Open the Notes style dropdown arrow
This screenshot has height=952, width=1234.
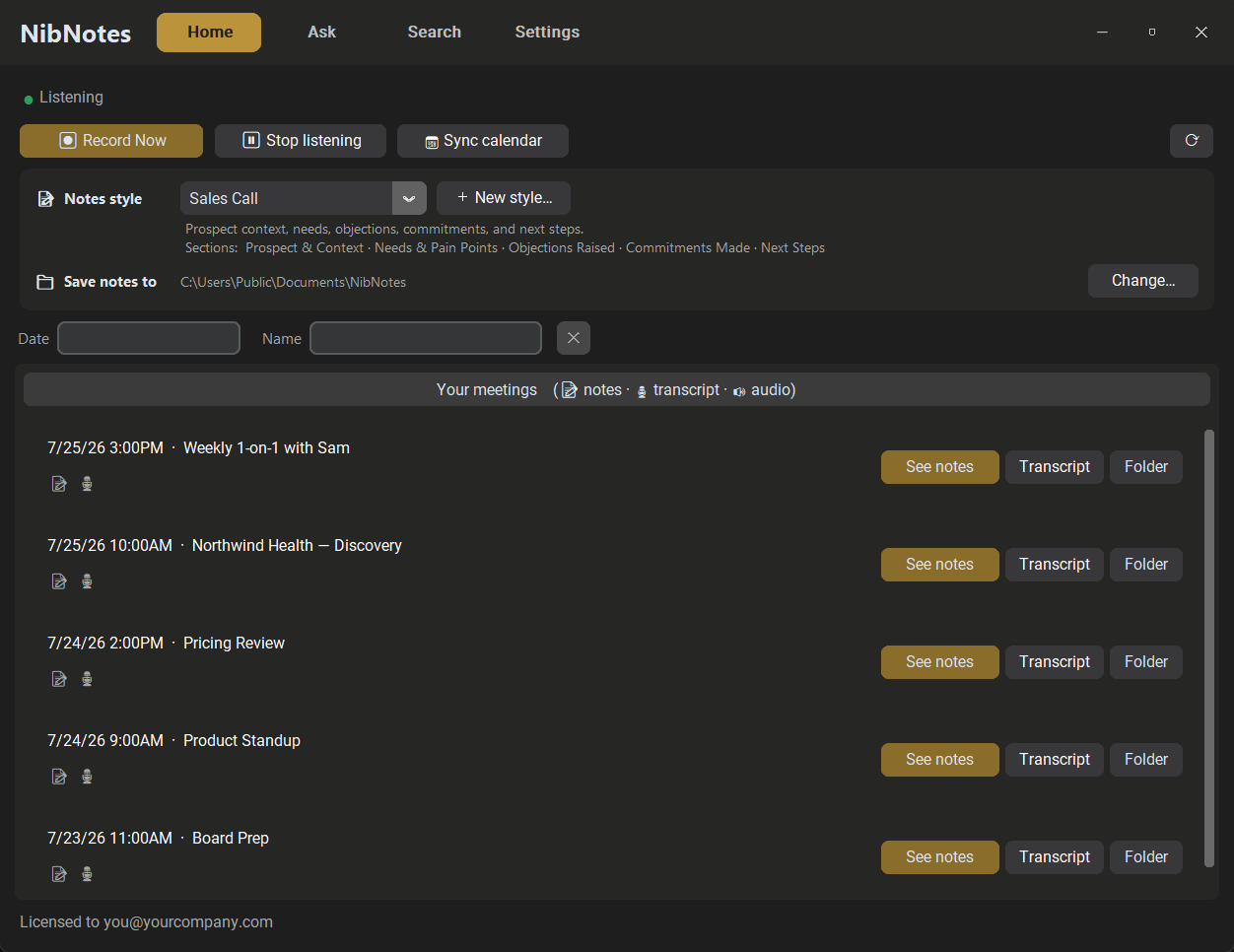[409, 198]
